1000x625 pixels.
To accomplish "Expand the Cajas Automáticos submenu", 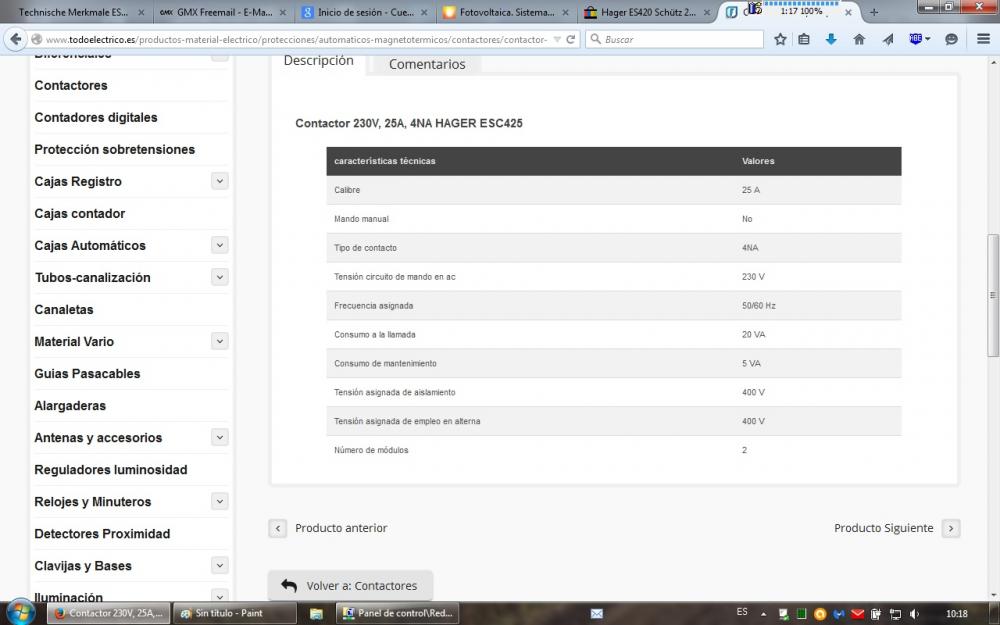I will 219,245.
